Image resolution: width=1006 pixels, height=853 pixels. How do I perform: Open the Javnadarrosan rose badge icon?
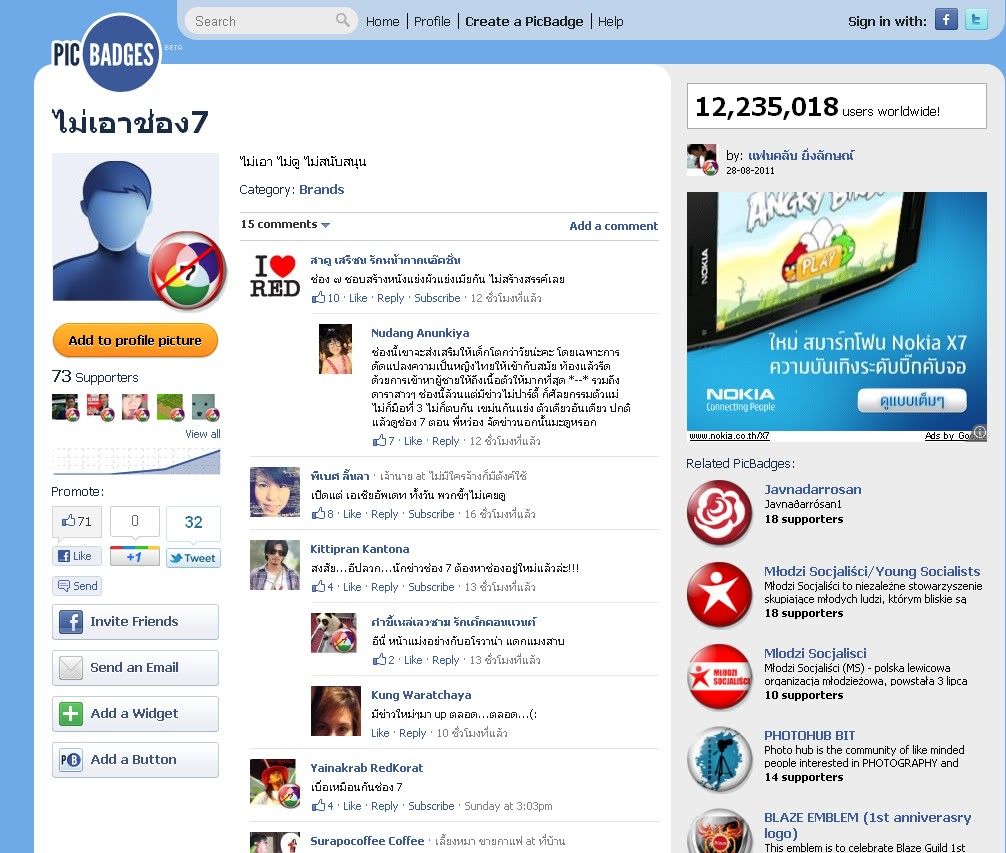[x=720, y=512]
